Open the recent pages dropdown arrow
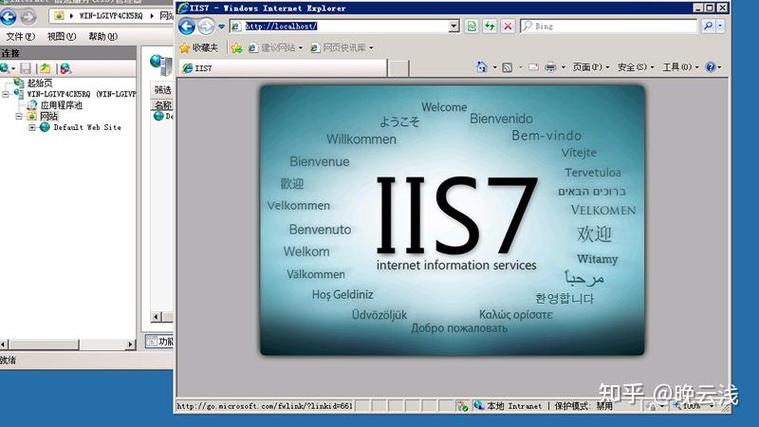This screenshot has height=427, width=759. pyautogui.click(x=222, y=27)
